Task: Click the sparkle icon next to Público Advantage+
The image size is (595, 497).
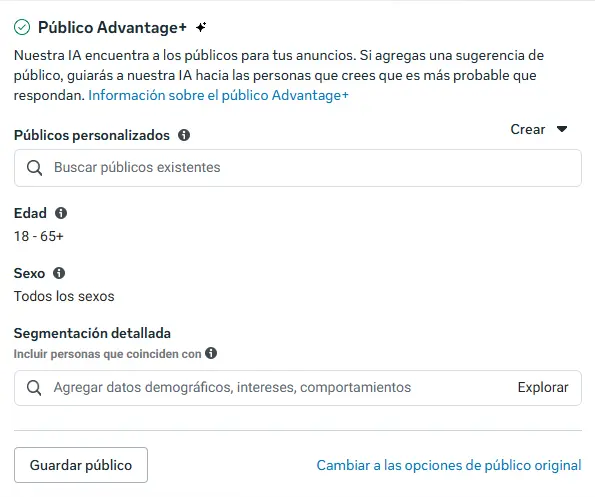Action: (x=201, y=27)
